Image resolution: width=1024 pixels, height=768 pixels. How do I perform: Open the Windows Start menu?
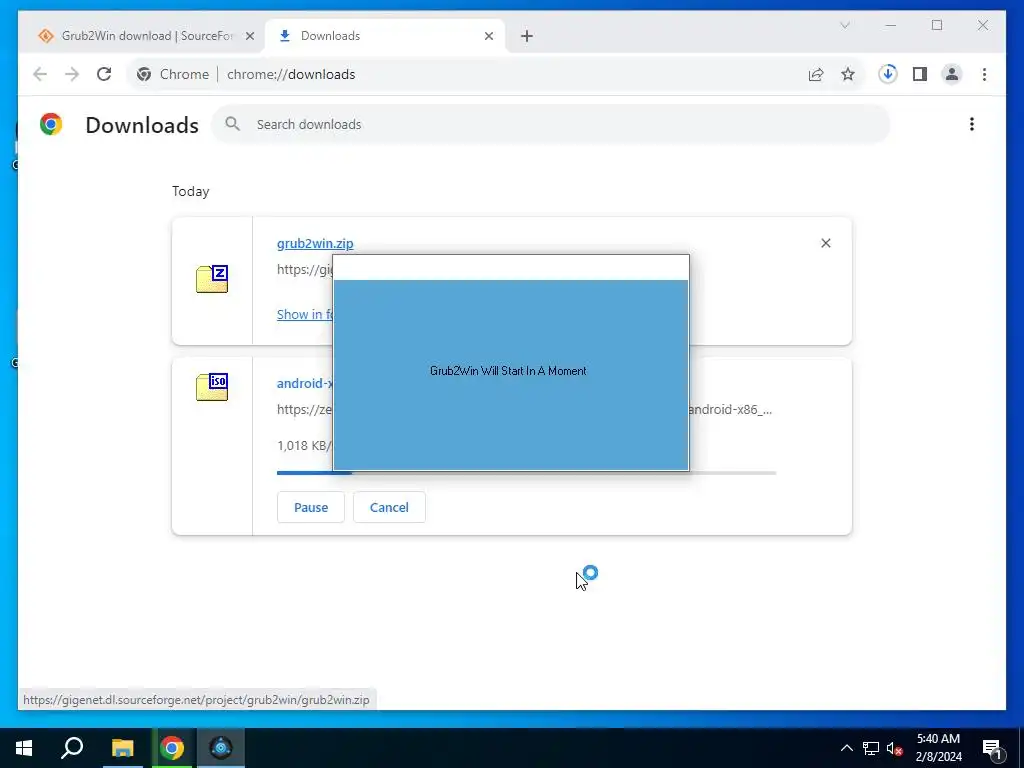point(24,748)
